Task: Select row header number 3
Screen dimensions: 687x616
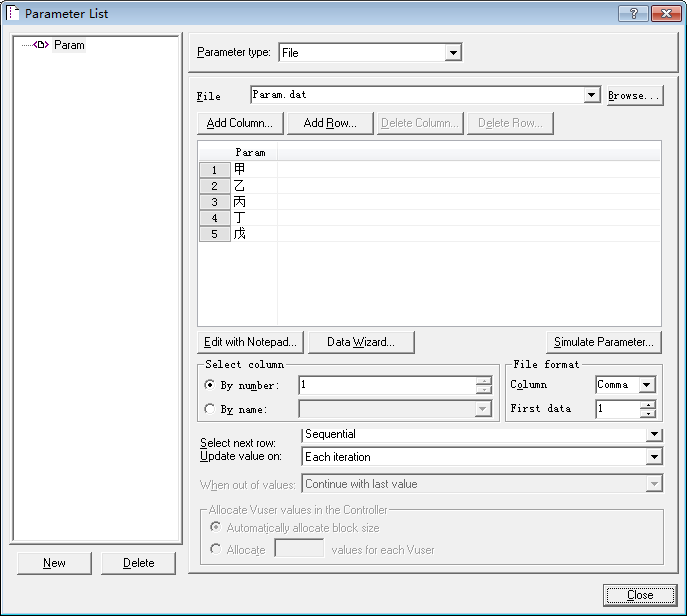Action: pos(214,202)
